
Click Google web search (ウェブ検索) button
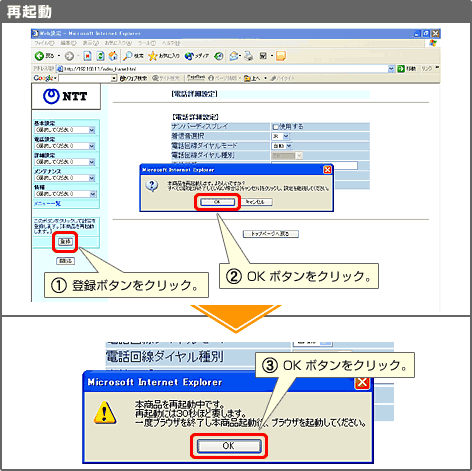(133, 78)
